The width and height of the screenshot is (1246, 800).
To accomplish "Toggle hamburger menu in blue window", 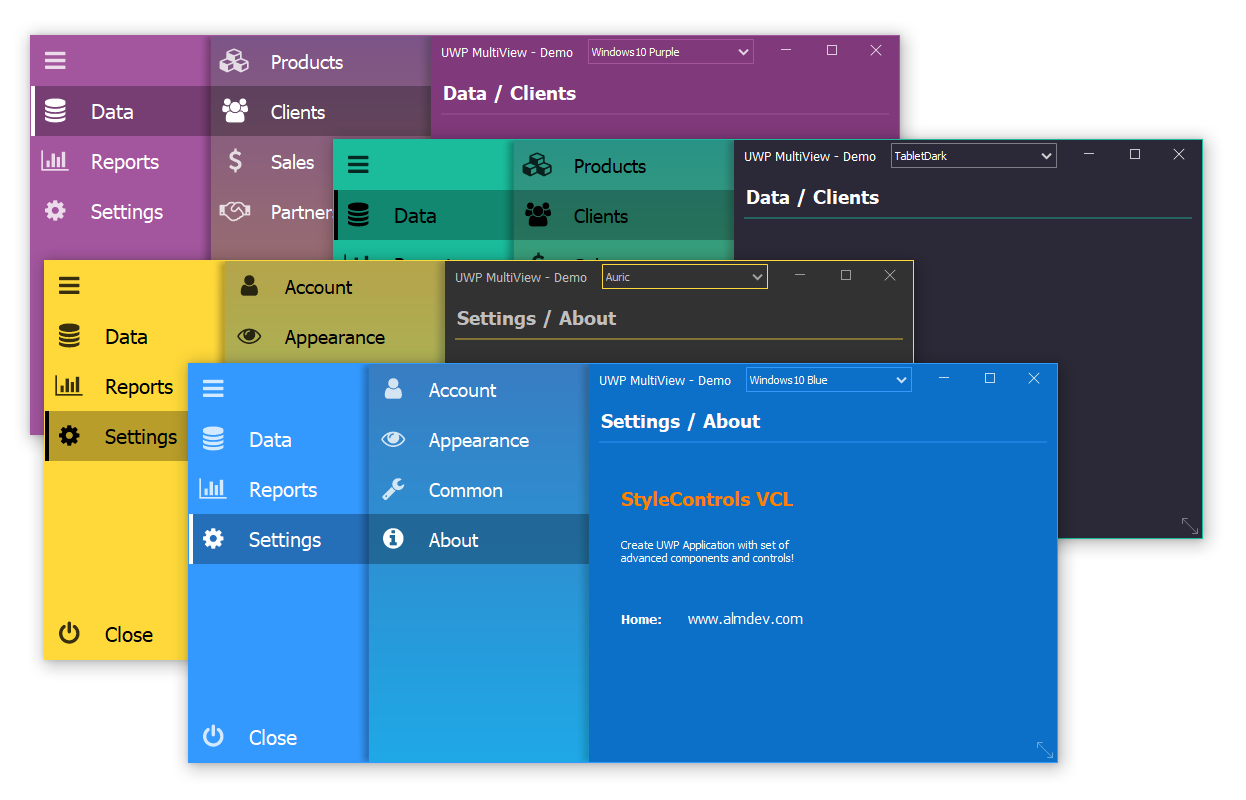I will [x=213, y=389].
